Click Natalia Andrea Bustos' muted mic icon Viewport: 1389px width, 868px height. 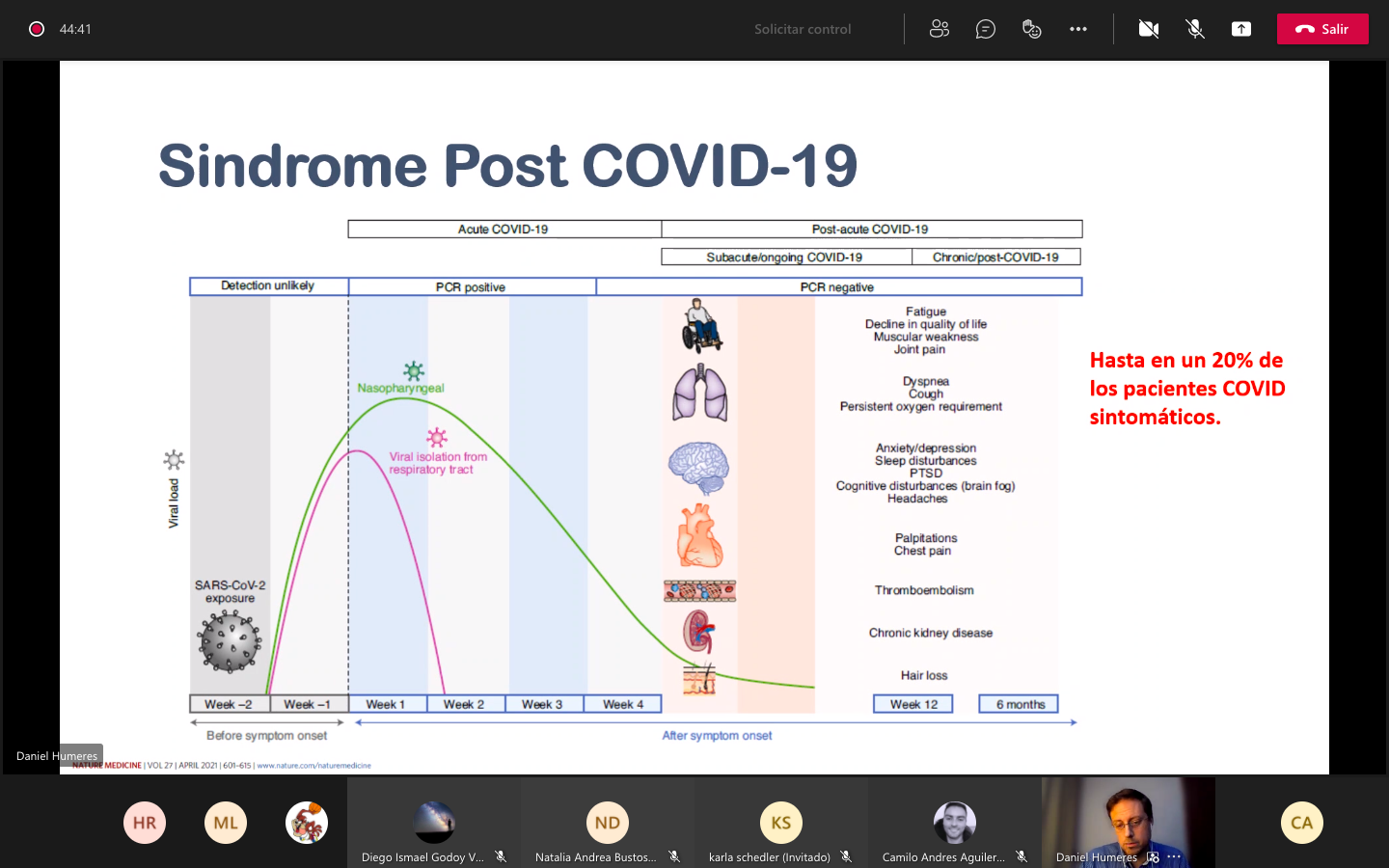(x=674, y=856)
